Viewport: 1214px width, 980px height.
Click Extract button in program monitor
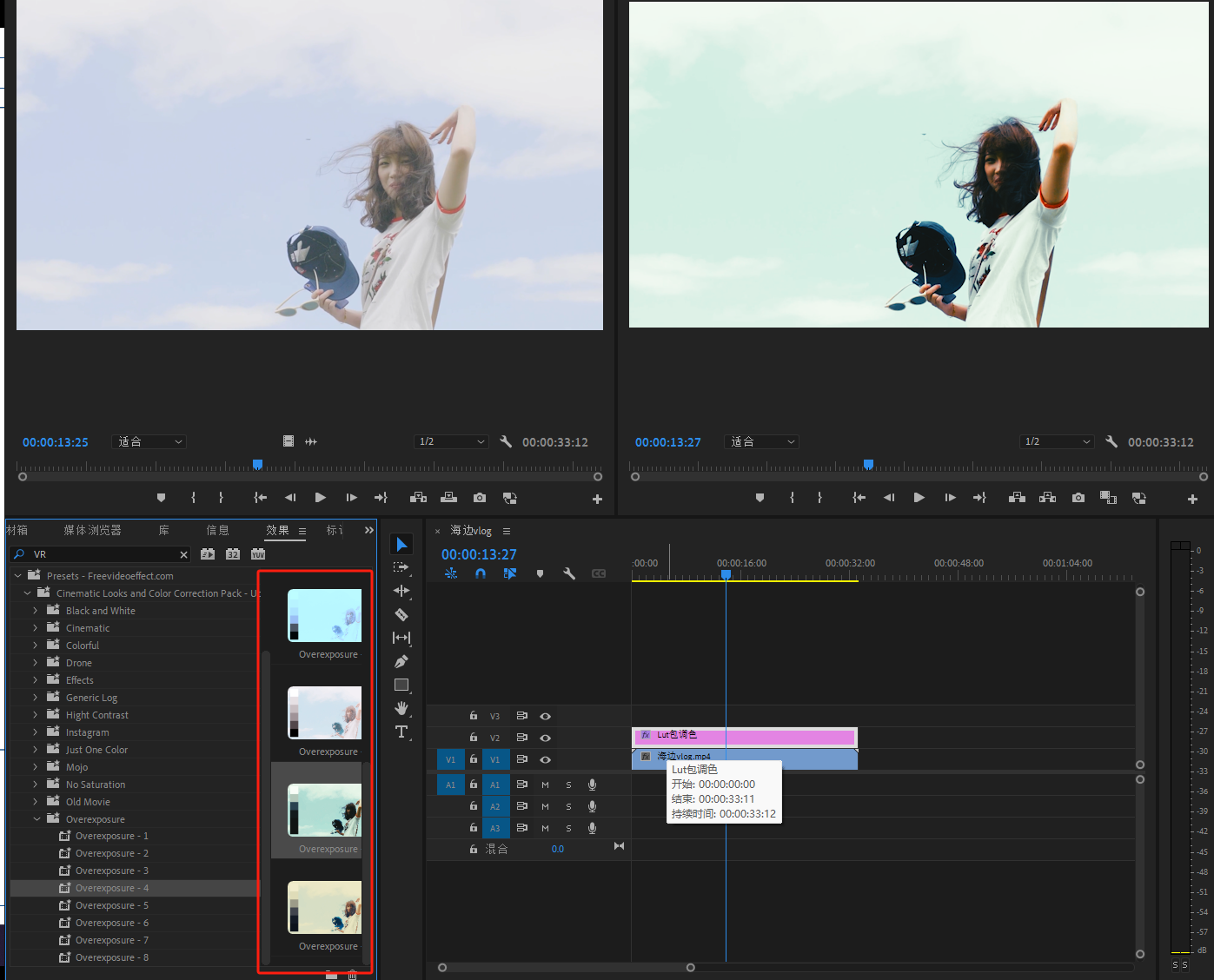point(1047,498)
